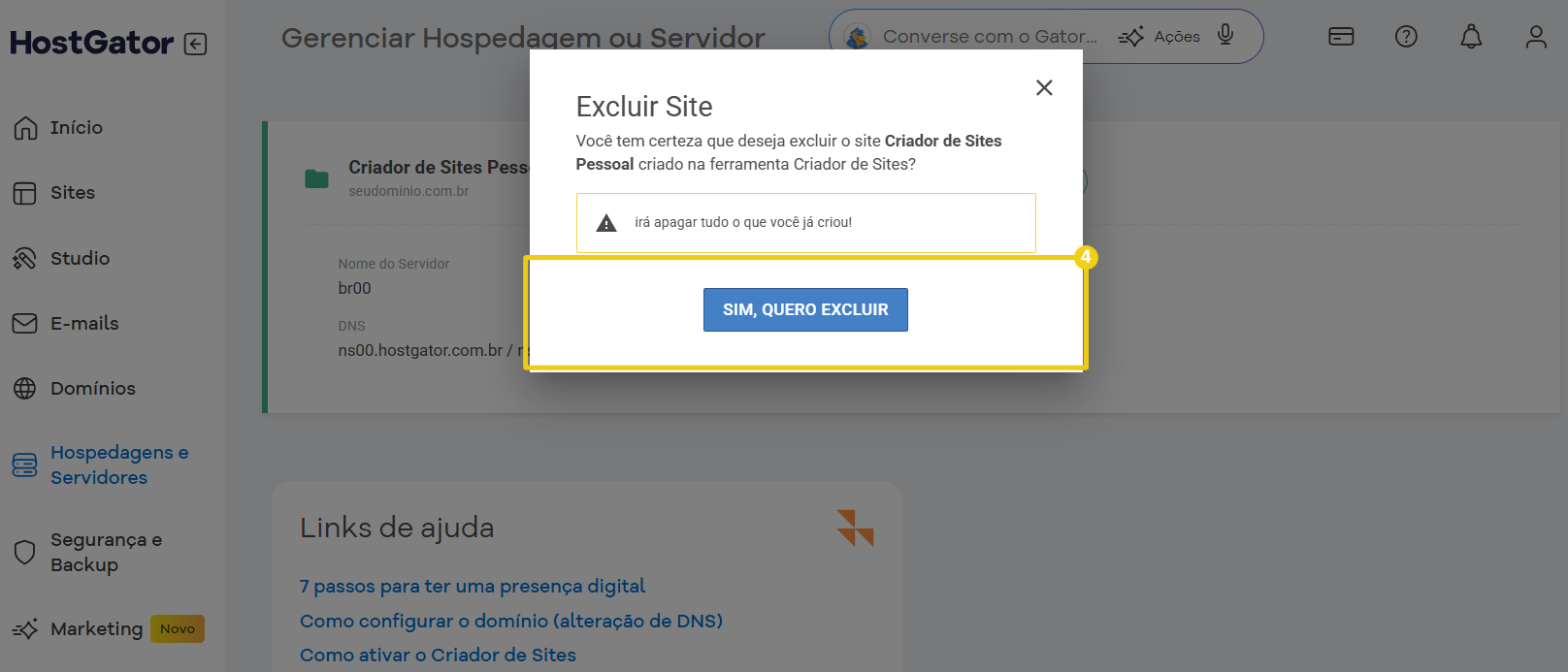Image resolution: width=1568 pixels, height=672 pixels.
Task: Click the green folder icon
Action: (x=316, y=178)
